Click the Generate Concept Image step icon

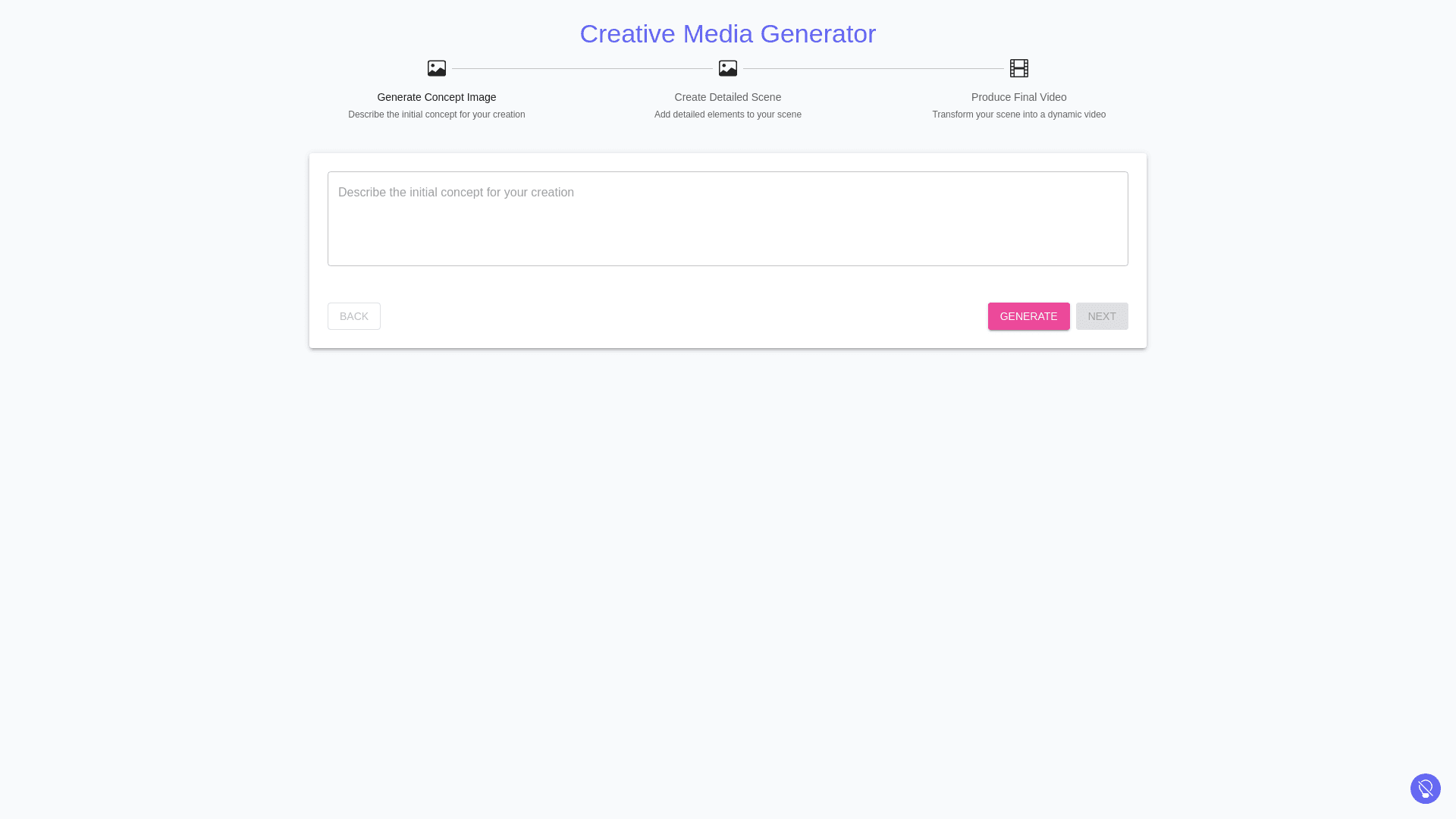[436, 68]
